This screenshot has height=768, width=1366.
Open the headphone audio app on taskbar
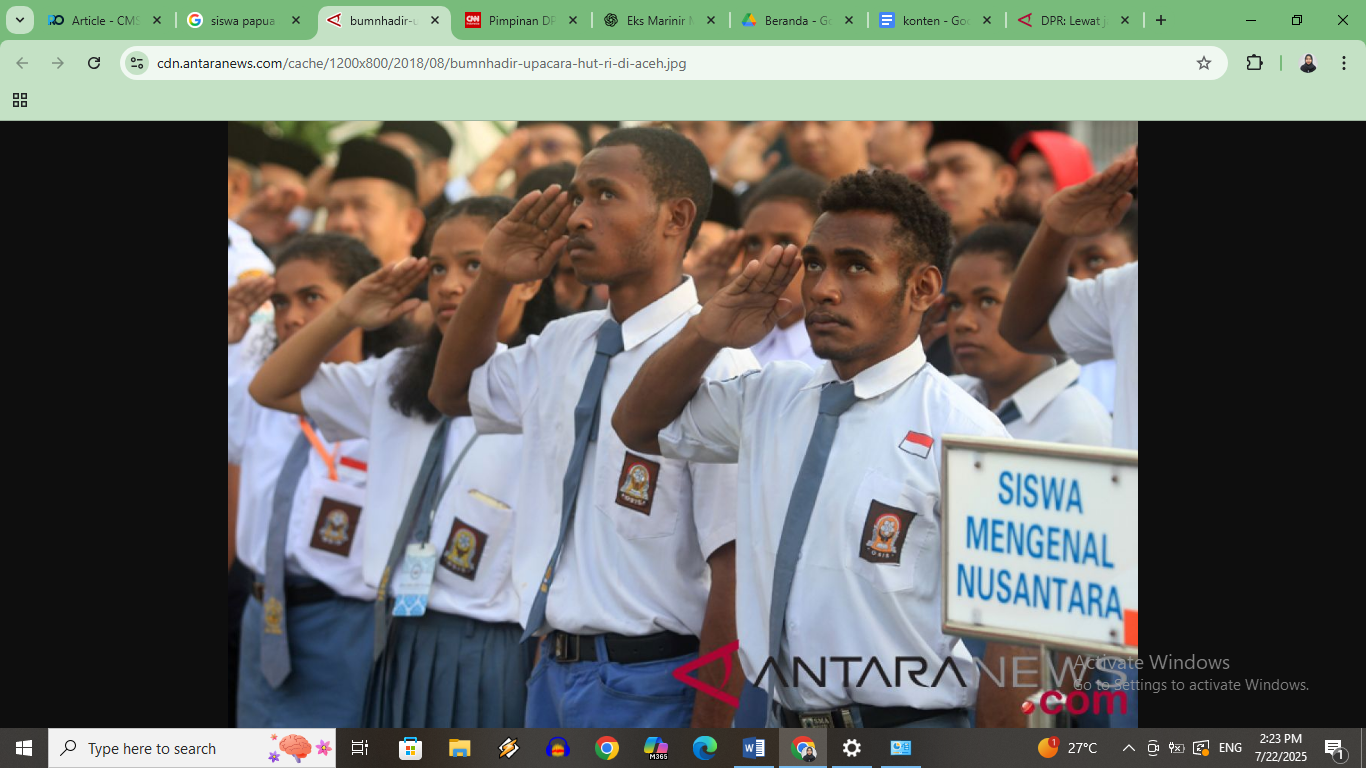point(557,748)
